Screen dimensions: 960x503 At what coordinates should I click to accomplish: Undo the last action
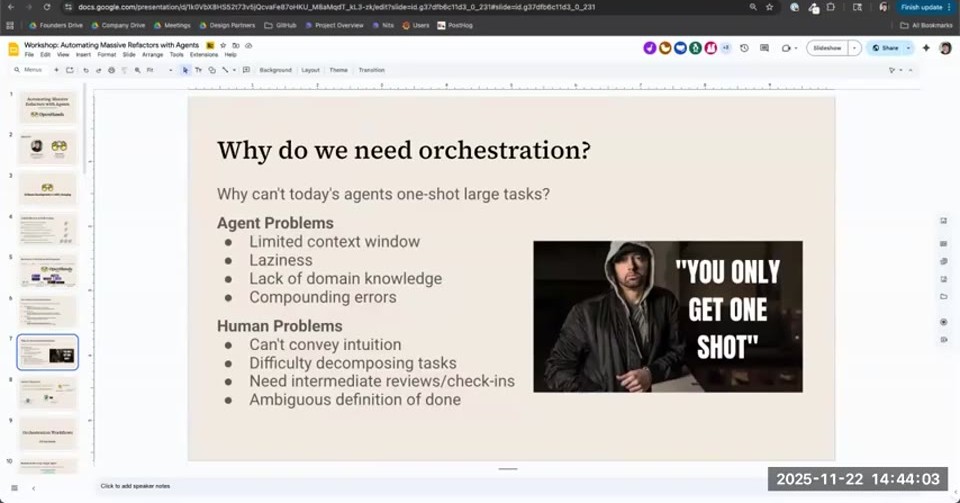pyautogui.click(x=86, y=70)
